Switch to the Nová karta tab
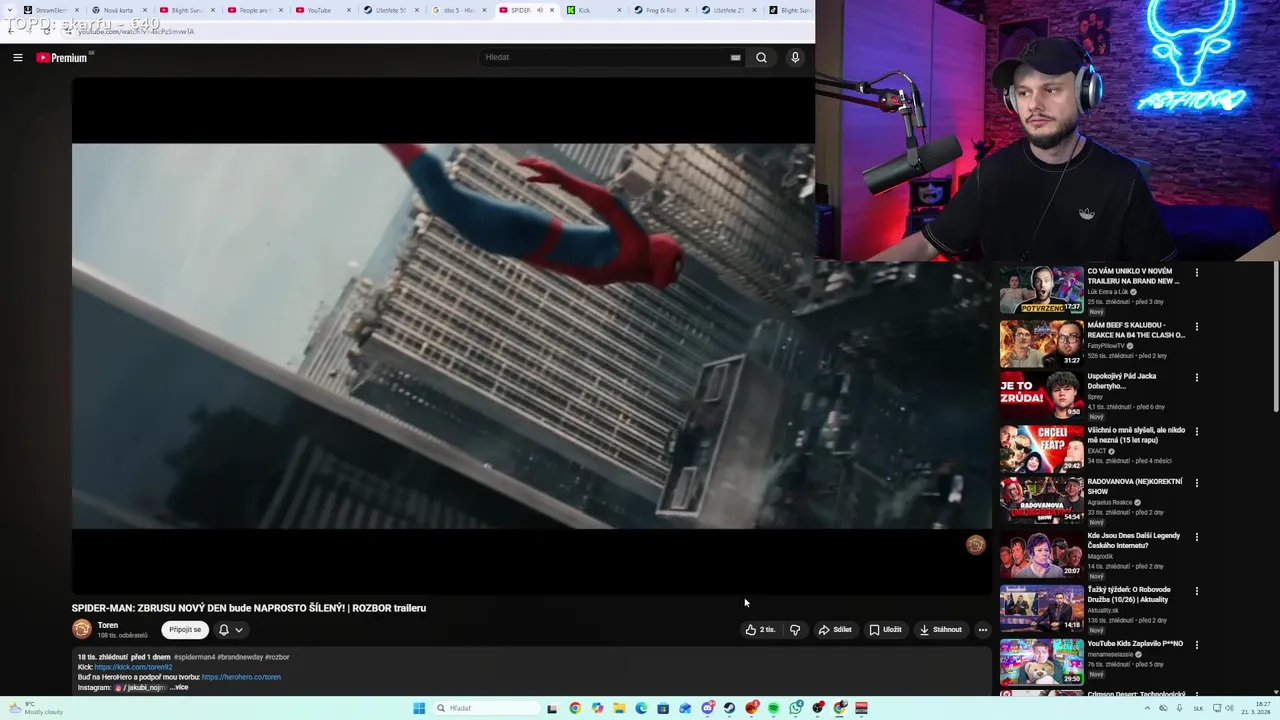 pos(120,10)
